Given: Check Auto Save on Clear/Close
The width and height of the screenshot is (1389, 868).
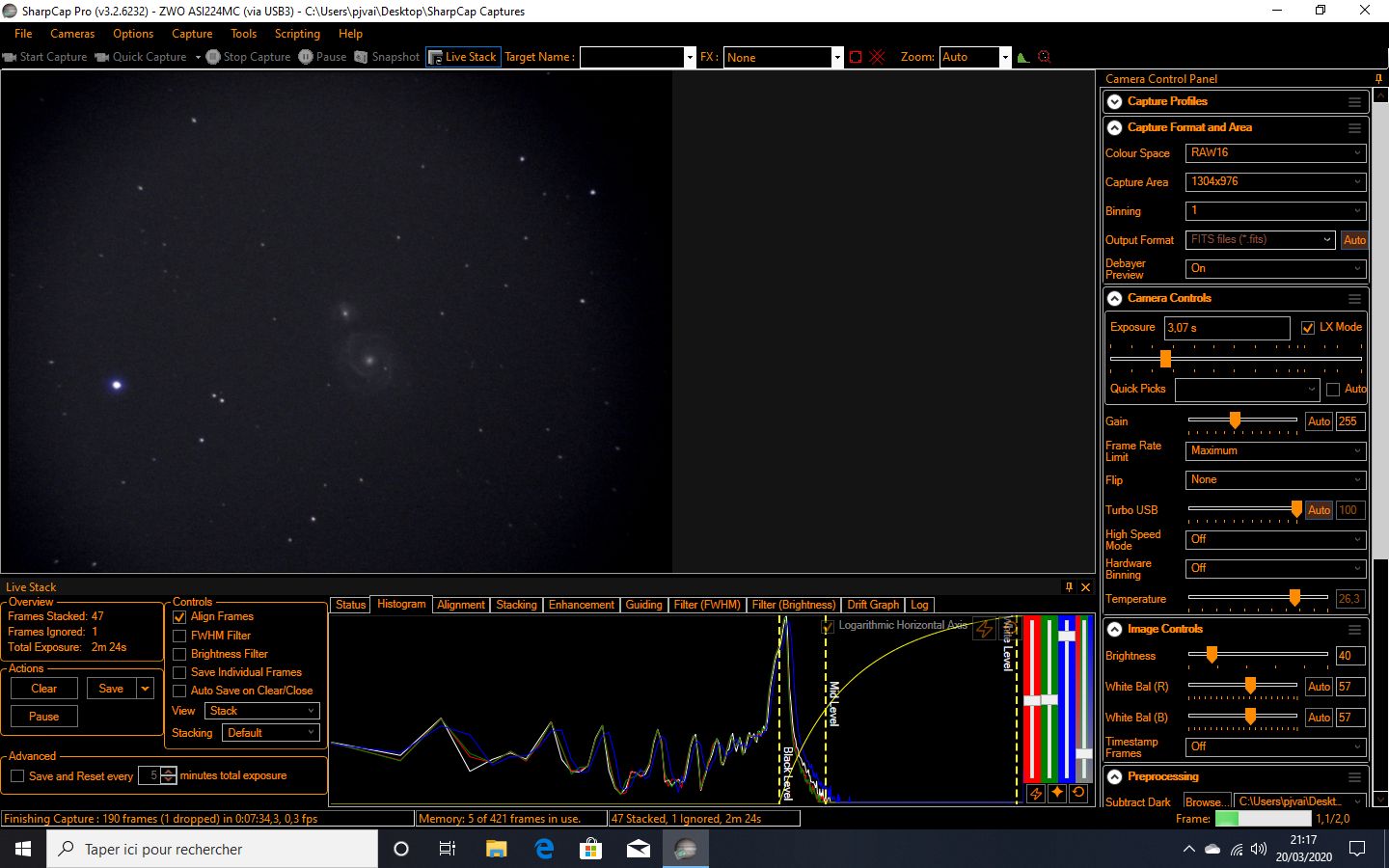Looking at the screenshot, I should 179,692.
